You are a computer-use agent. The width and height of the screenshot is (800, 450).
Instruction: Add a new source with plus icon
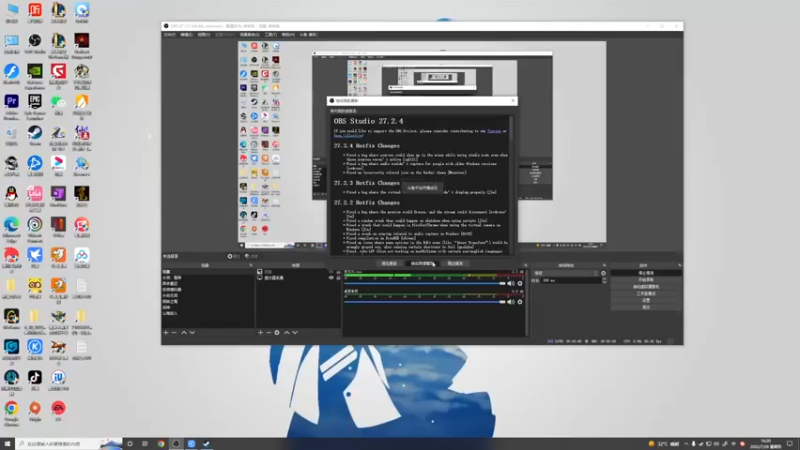tap(260, 333)
